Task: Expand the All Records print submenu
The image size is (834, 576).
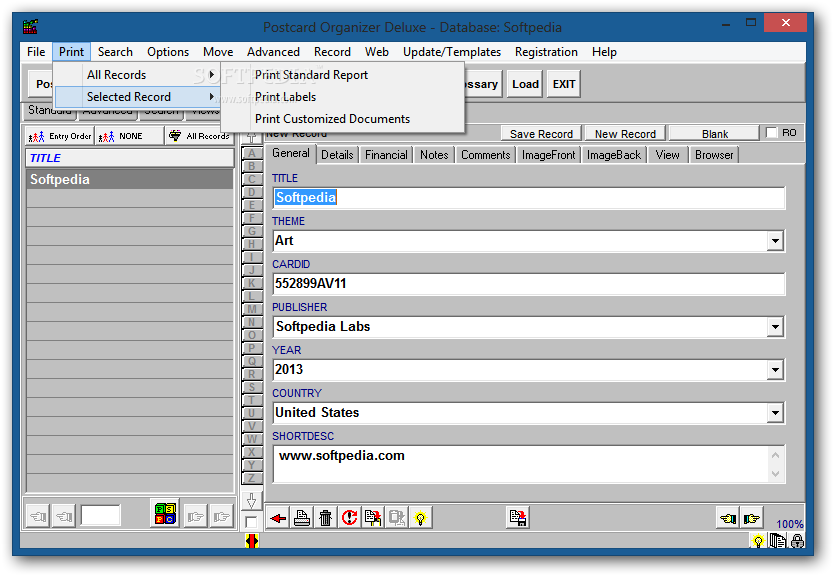Action: tap(137, 75)
